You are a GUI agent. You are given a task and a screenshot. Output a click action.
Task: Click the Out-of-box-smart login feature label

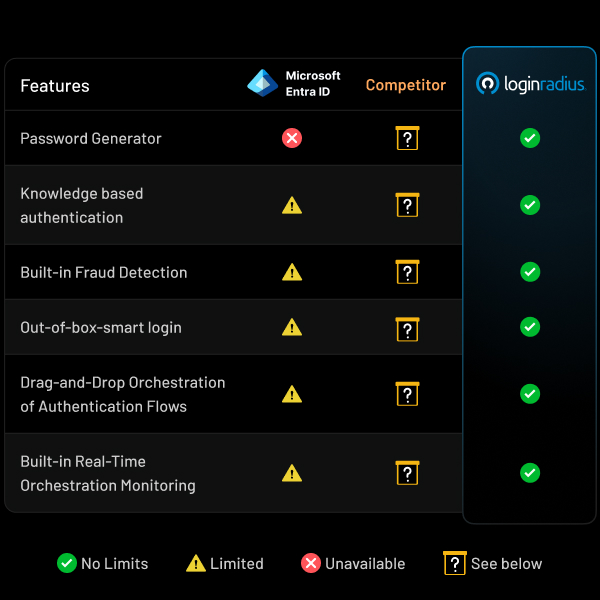click(x=101, y=327)
